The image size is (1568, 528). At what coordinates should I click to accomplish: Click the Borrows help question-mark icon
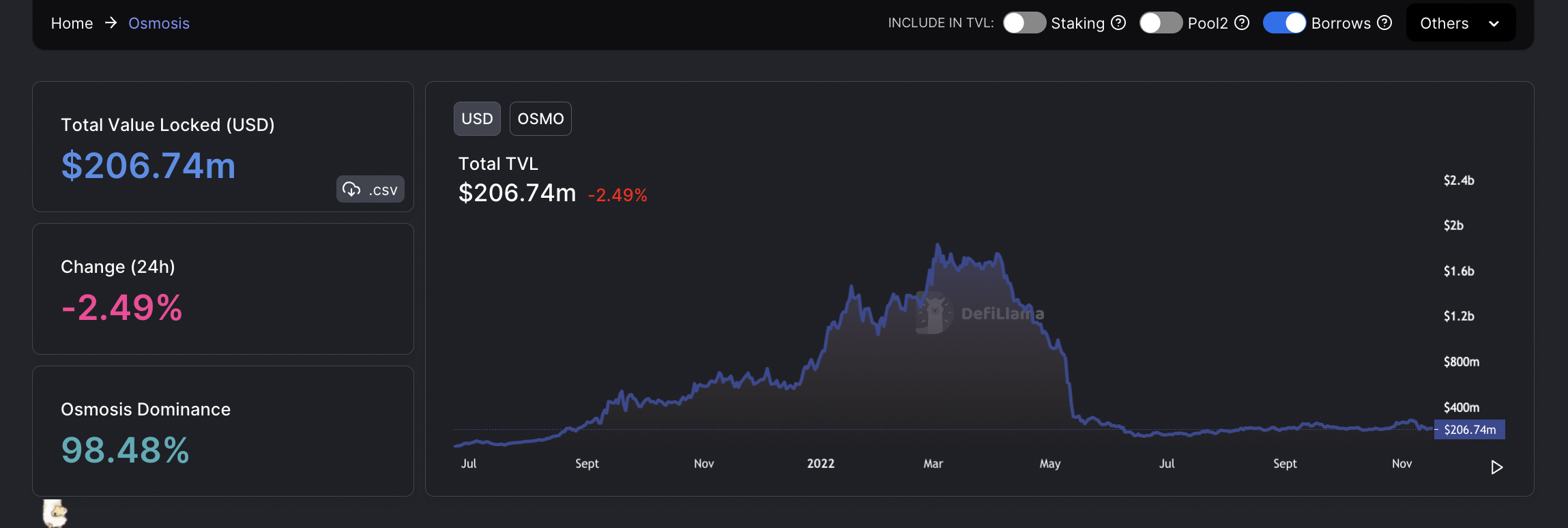pyautogui.click(x=1384, y=23)
